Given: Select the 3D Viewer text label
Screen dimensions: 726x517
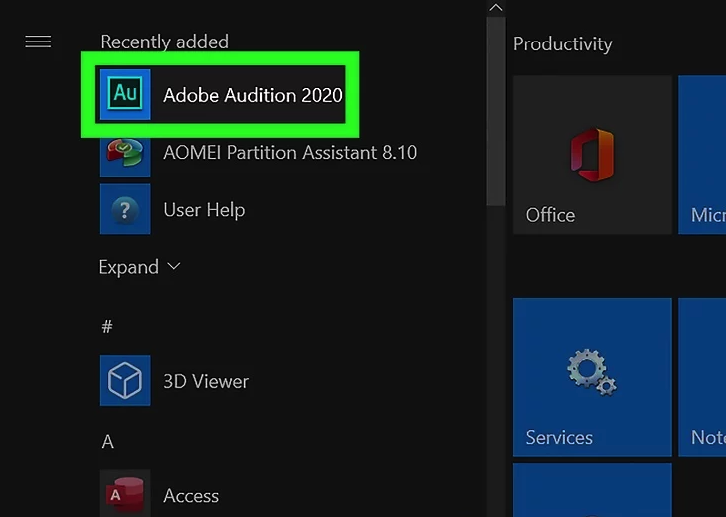Looking at the screenshot, I should pyautogui.click(x=206, y=381).
